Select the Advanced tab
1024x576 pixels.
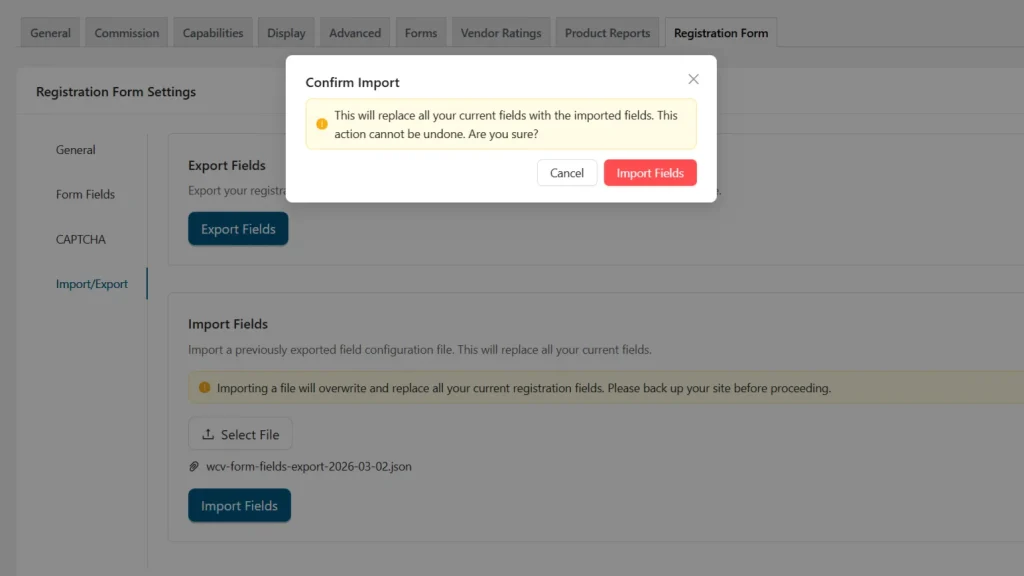(355, 33)
